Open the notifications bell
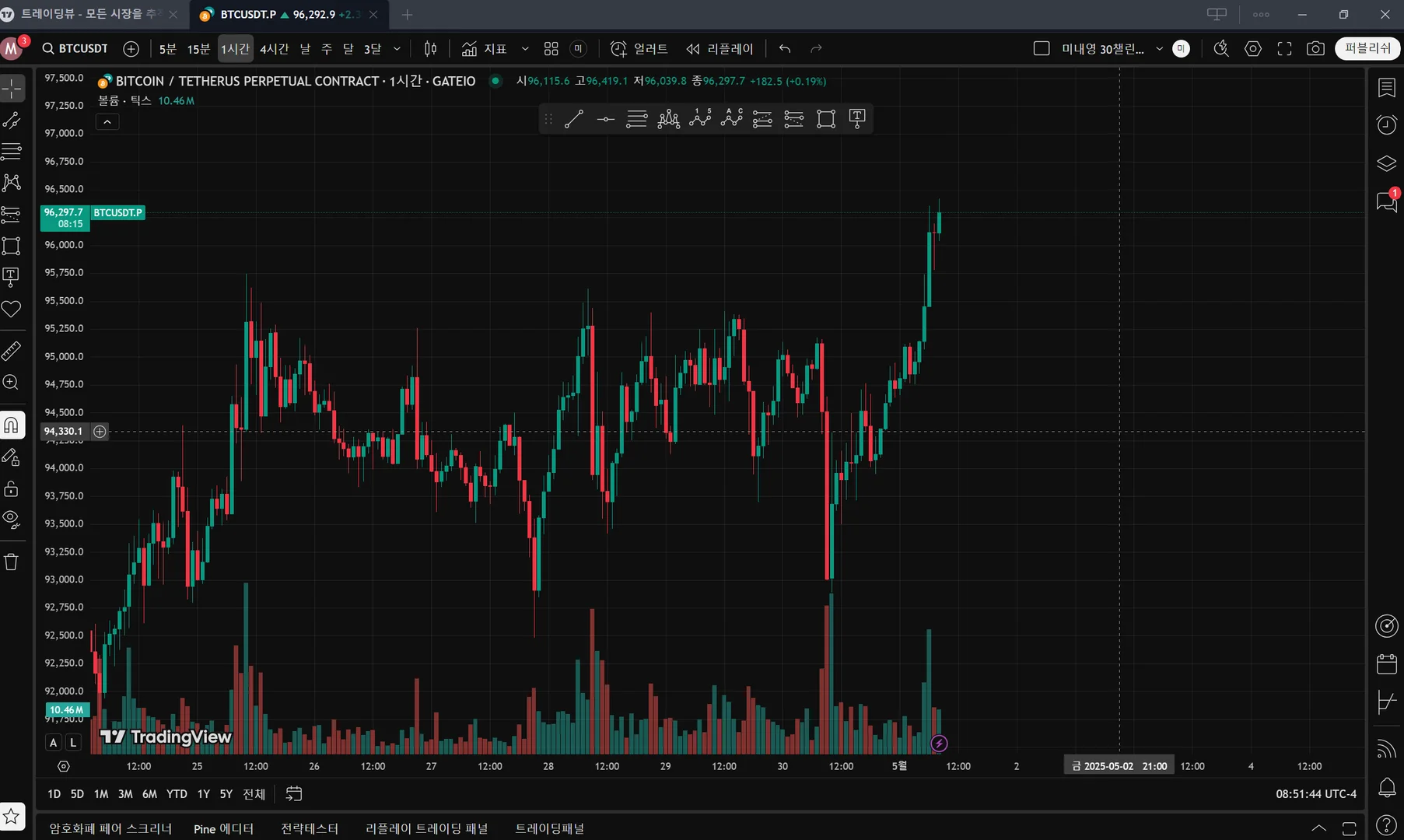The height and width of the screenshot is (840, 1404). 1387,787
